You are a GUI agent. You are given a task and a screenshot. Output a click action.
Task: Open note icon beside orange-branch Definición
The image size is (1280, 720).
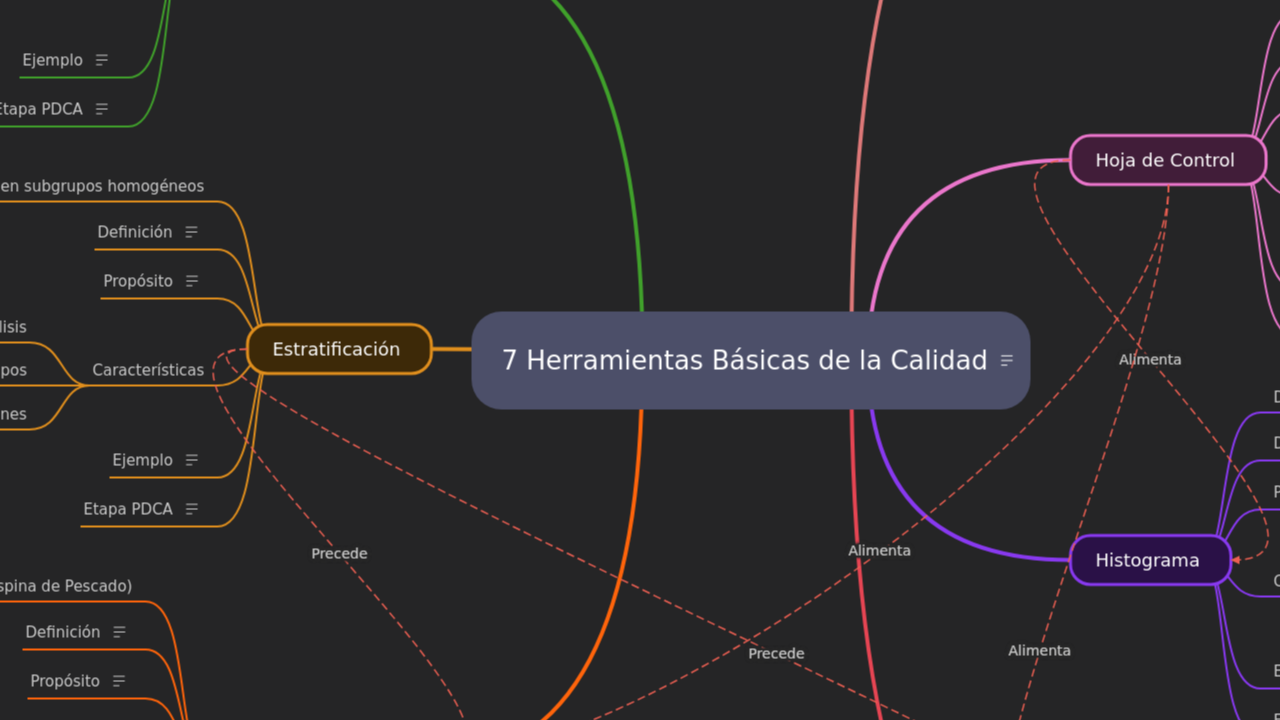[120, 632]
